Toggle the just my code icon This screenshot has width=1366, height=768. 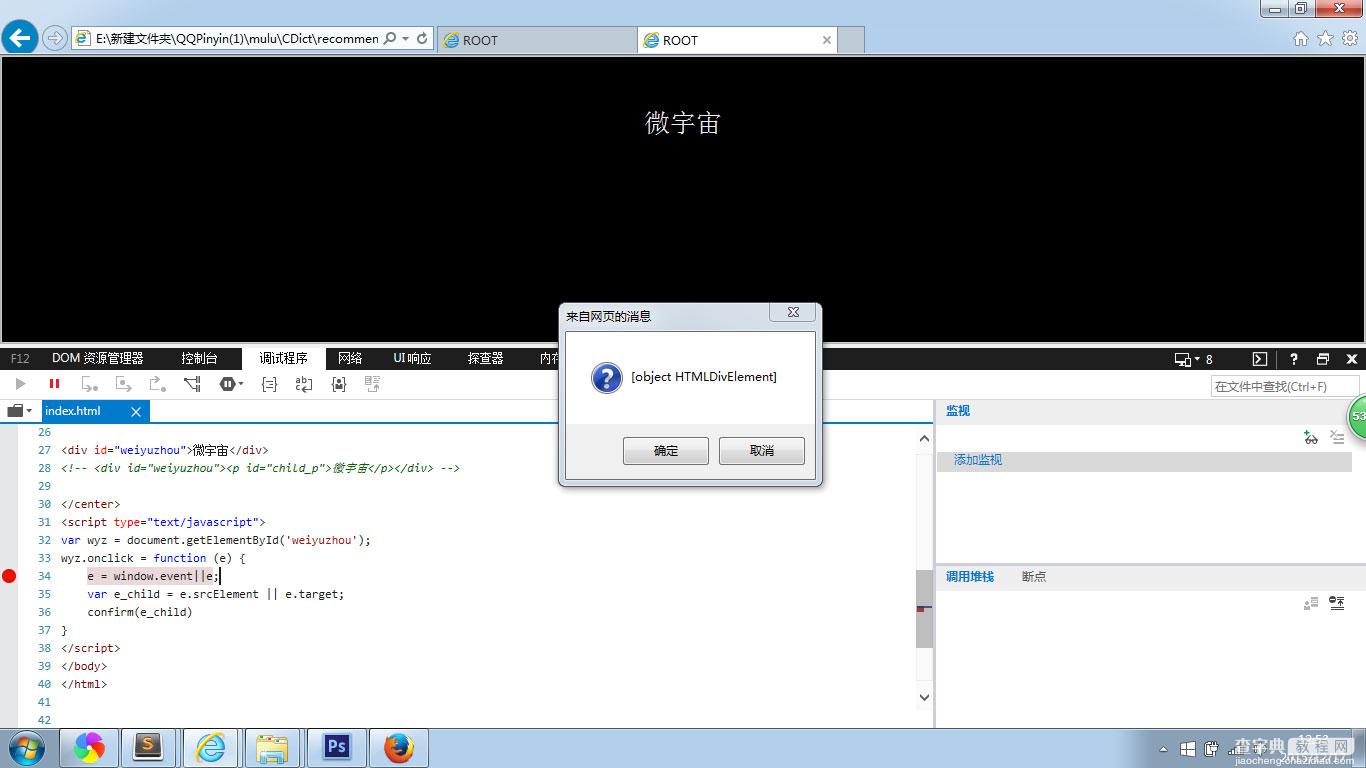coord(339,384)
